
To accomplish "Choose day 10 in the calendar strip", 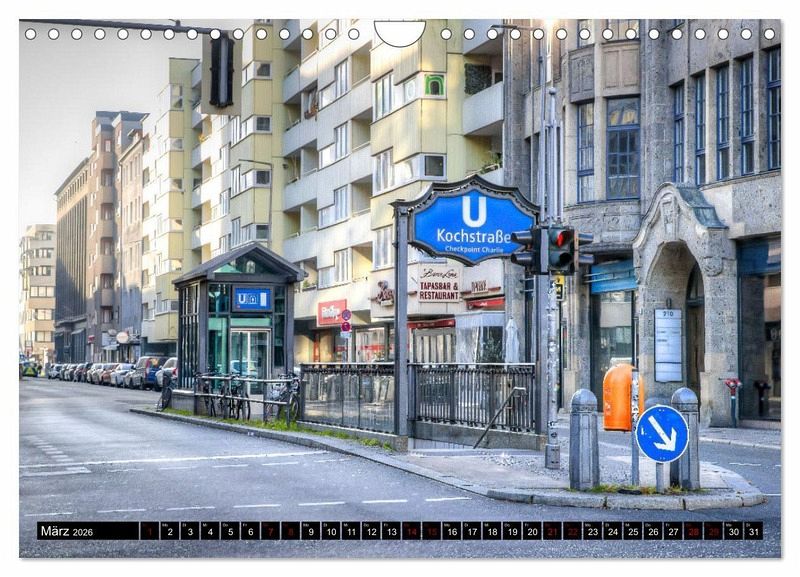I will coord(331,531).
